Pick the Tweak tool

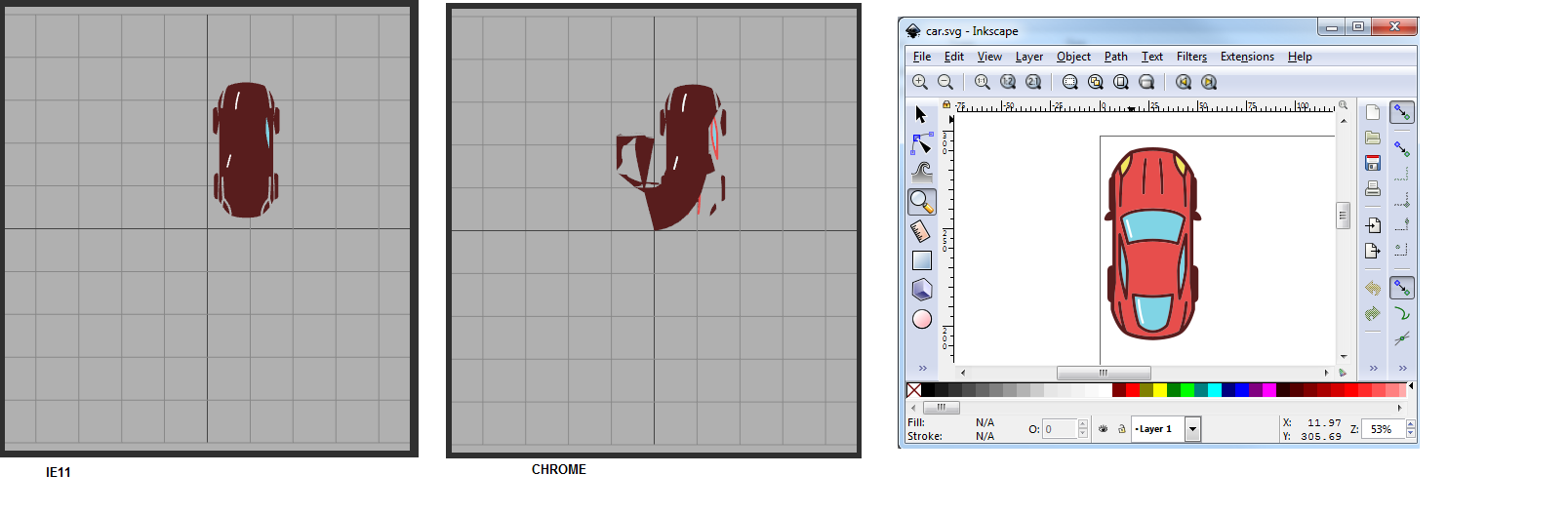click(921, 173)
